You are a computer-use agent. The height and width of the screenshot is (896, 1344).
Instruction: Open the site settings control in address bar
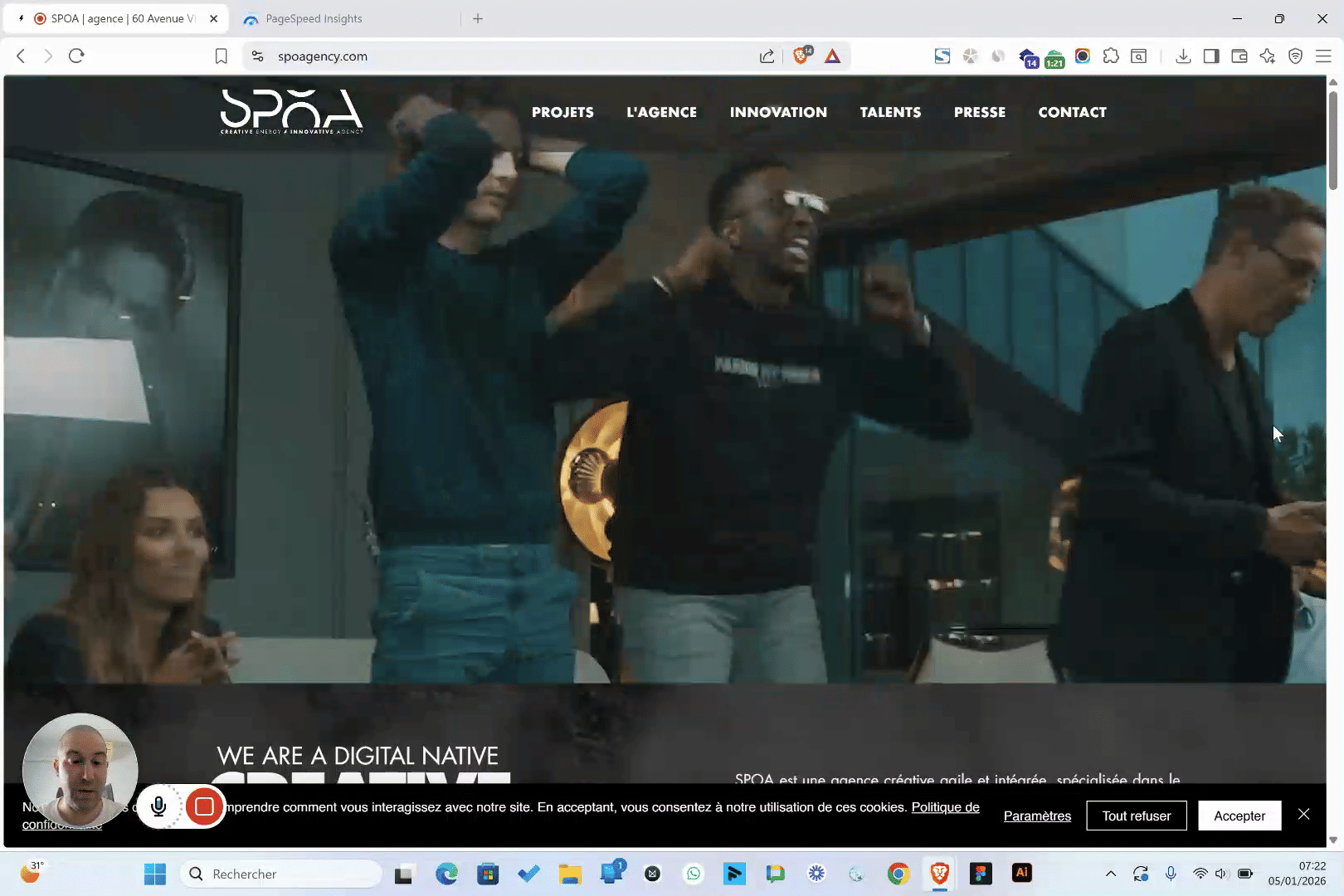[258, 56]
